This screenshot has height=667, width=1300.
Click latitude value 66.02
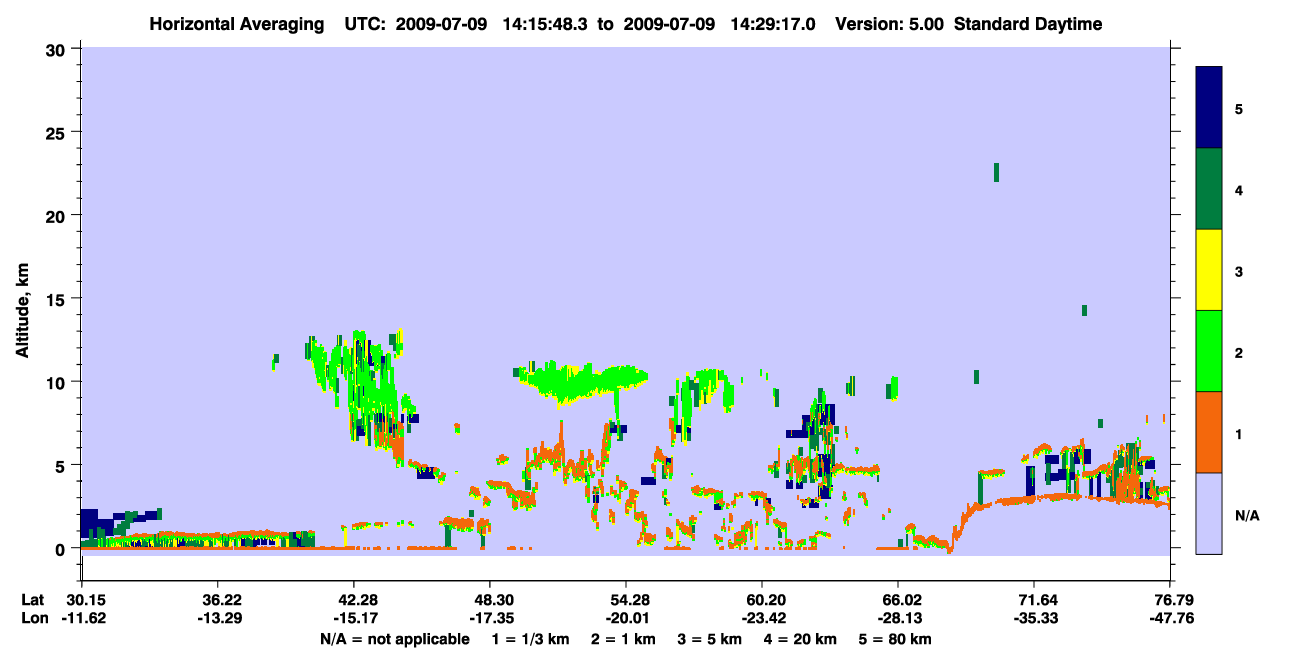tap(898, 600)
